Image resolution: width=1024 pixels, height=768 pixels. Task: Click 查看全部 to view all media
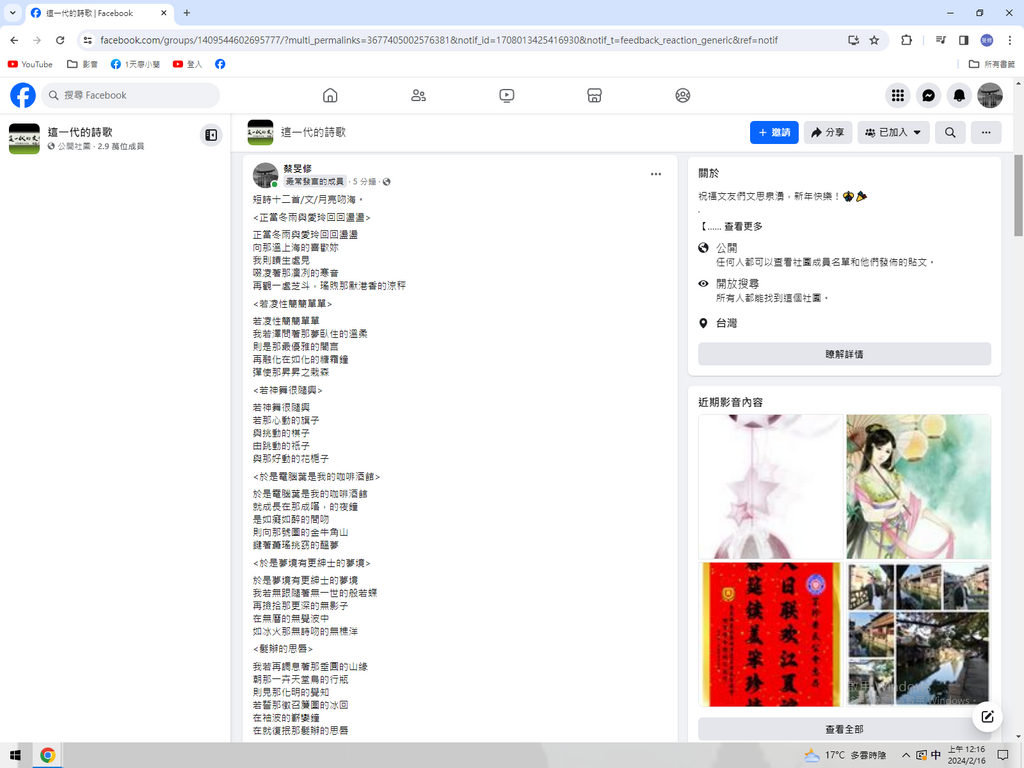(844, 729)
